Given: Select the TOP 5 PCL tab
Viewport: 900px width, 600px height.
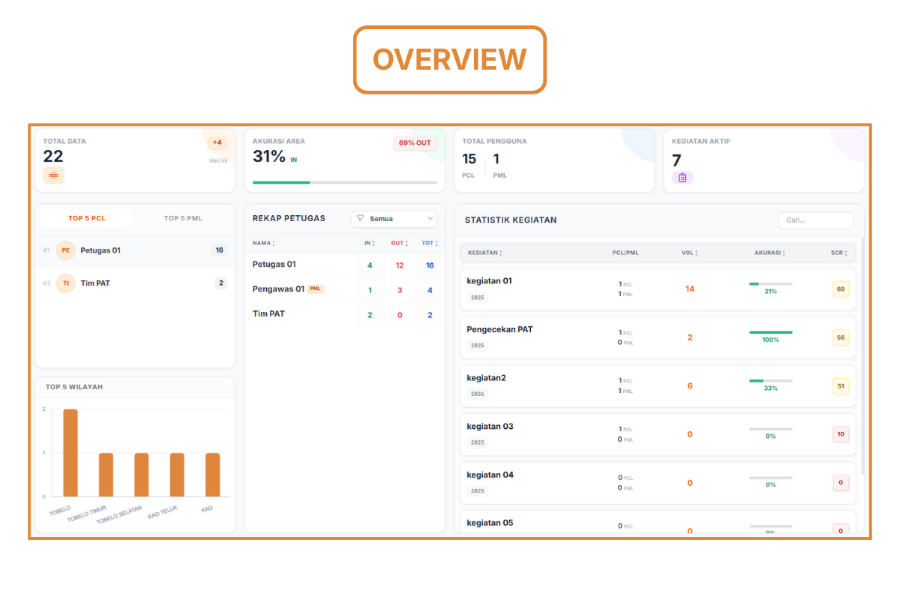Looking at the screenshot, I should pos(87,218).
